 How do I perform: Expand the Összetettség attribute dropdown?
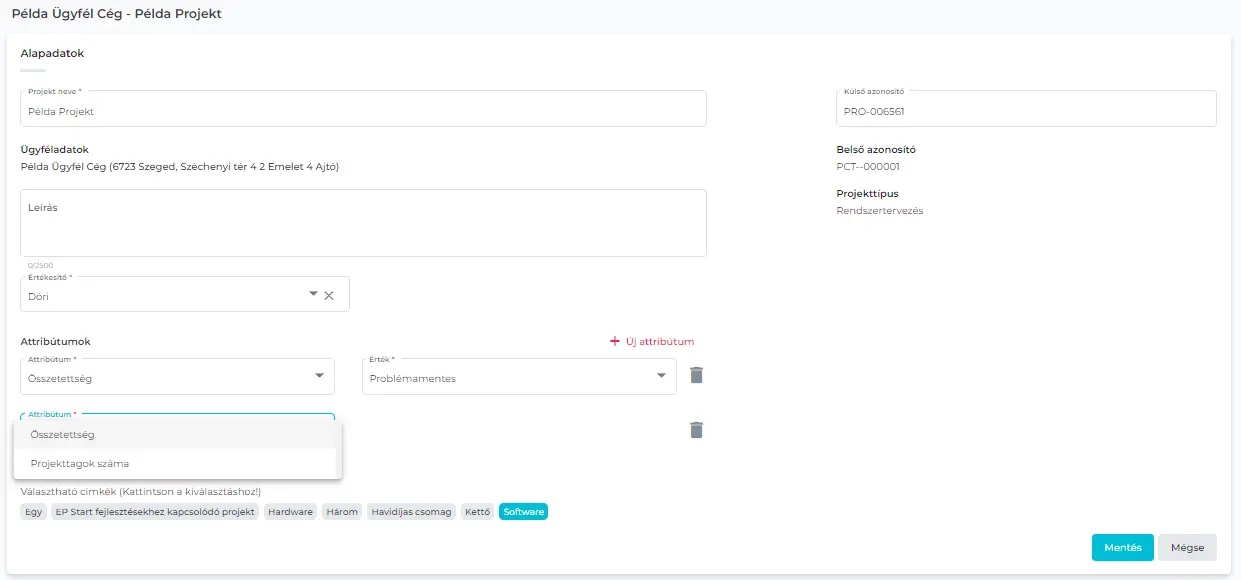point(319,376)
